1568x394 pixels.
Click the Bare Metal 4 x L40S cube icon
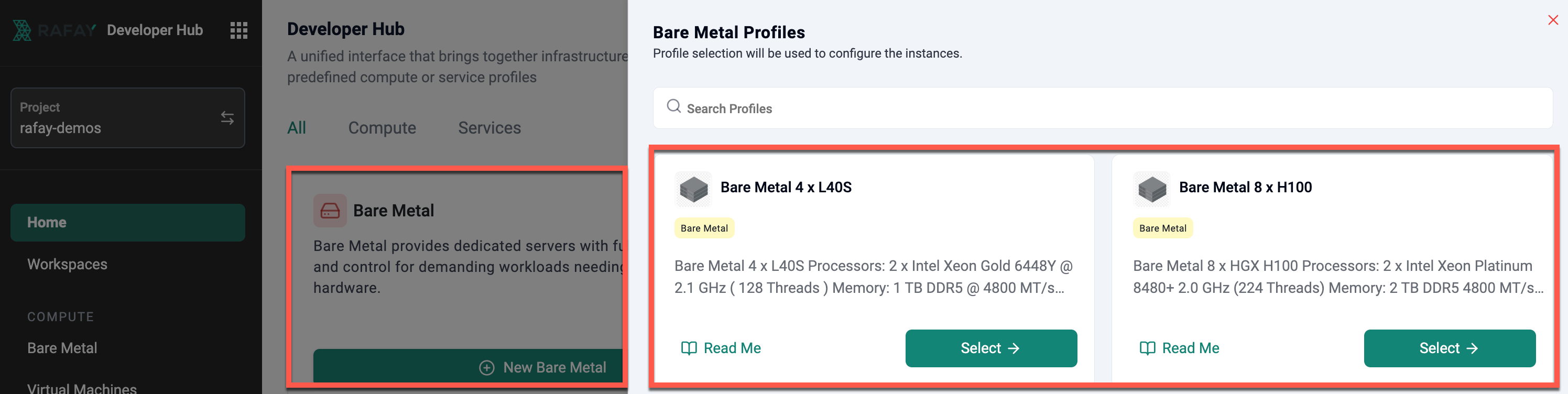tap(693, 189)
